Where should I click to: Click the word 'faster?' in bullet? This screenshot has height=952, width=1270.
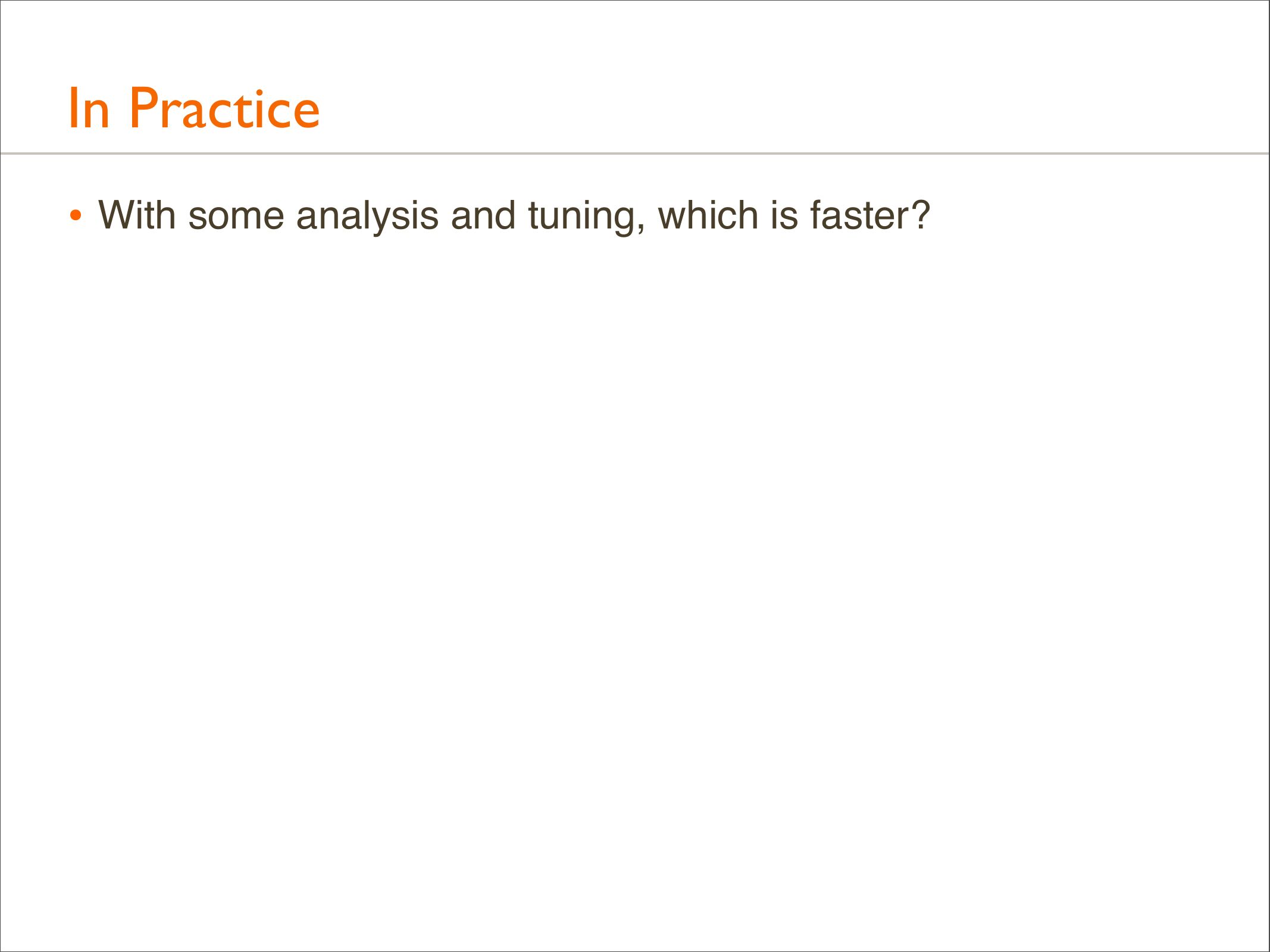point(869,215)
